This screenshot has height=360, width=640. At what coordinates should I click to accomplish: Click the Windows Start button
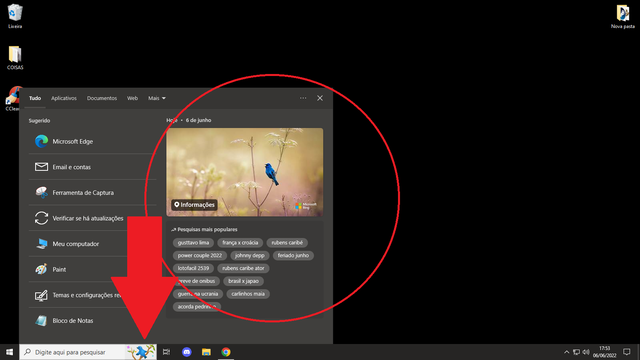(x=9, y=352)
